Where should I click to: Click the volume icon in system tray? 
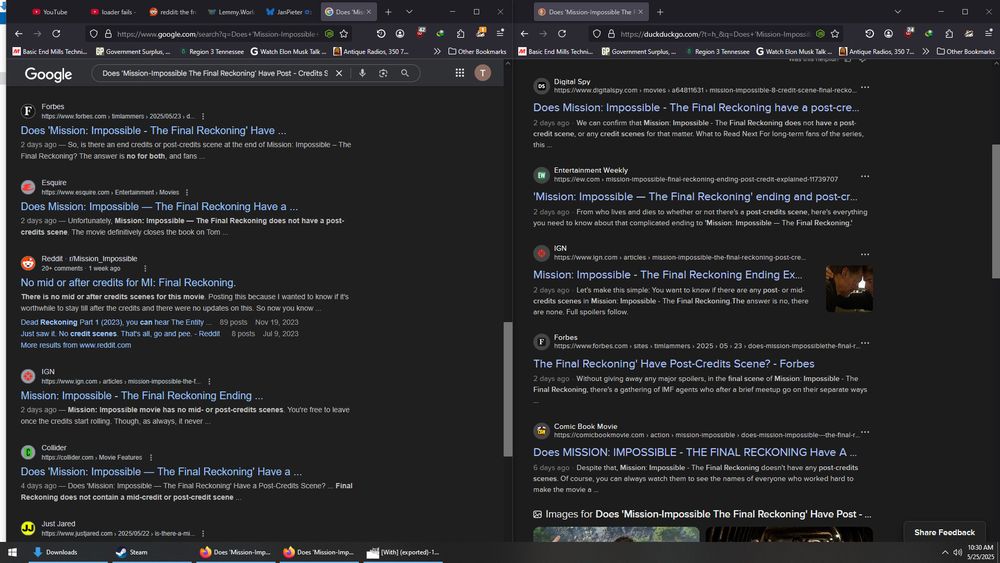coord(957,552)
